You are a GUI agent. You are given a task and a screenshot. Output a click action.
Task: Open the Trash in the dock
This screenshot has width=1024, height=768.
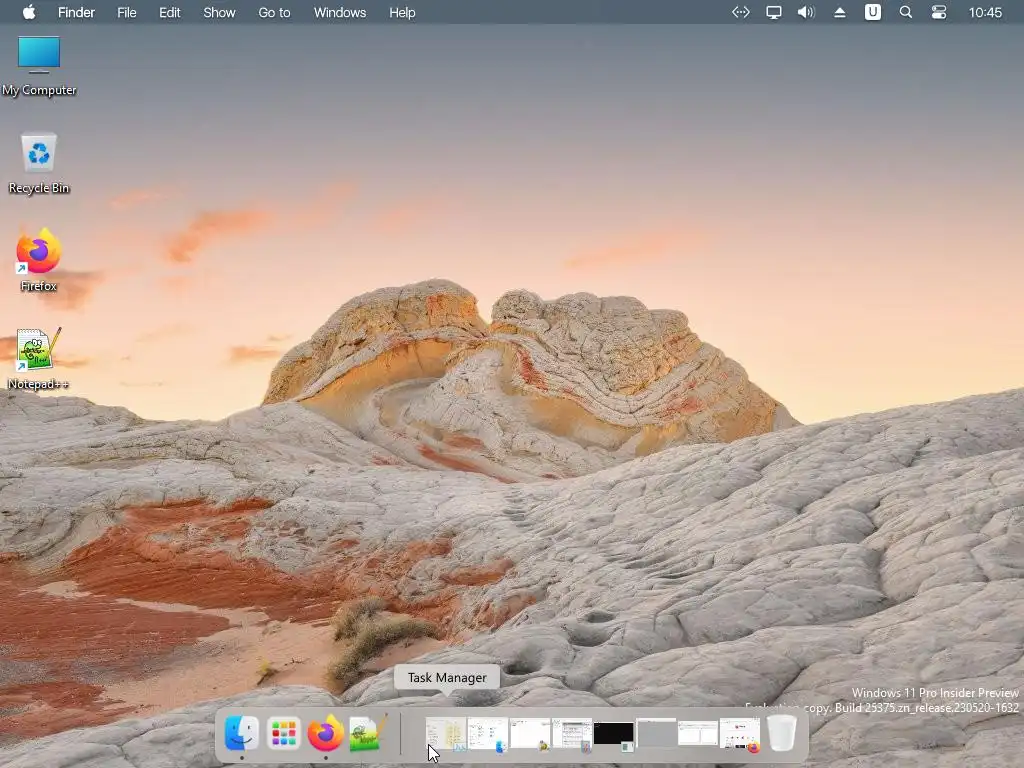(782, 733)
